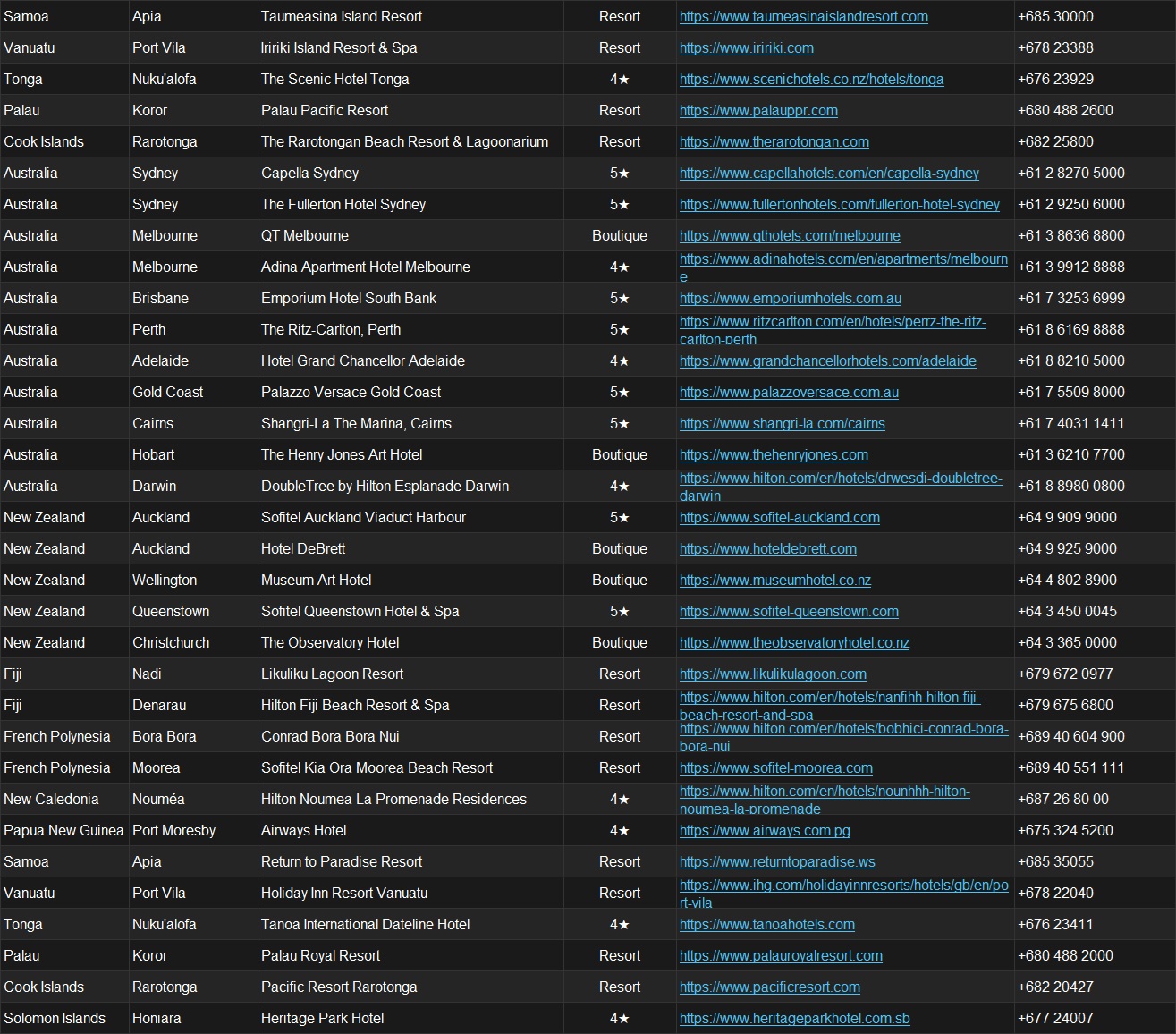1176x1034 pixels.
Task: Select the Hilton Fiji Beach Resort & Spa cell
Action: coord(410,705)
